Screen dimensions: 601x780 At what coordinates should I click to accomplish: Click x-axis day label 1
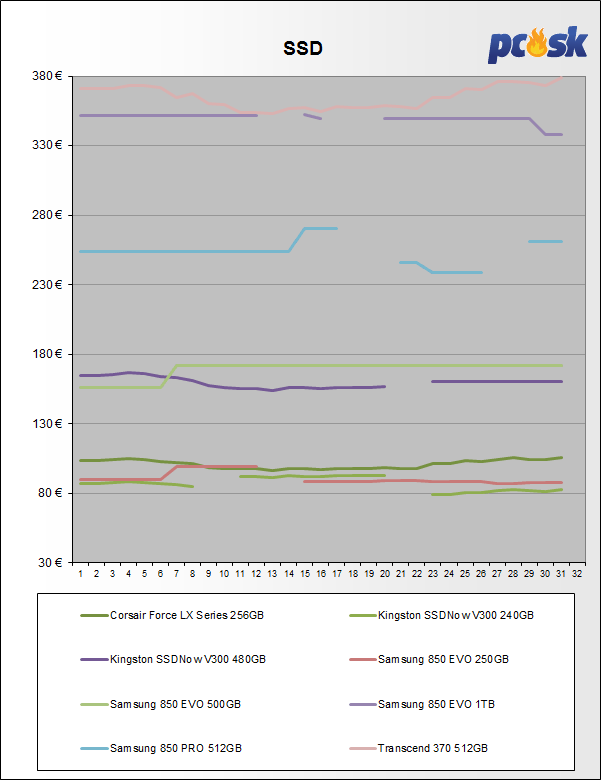click(81, 574)
